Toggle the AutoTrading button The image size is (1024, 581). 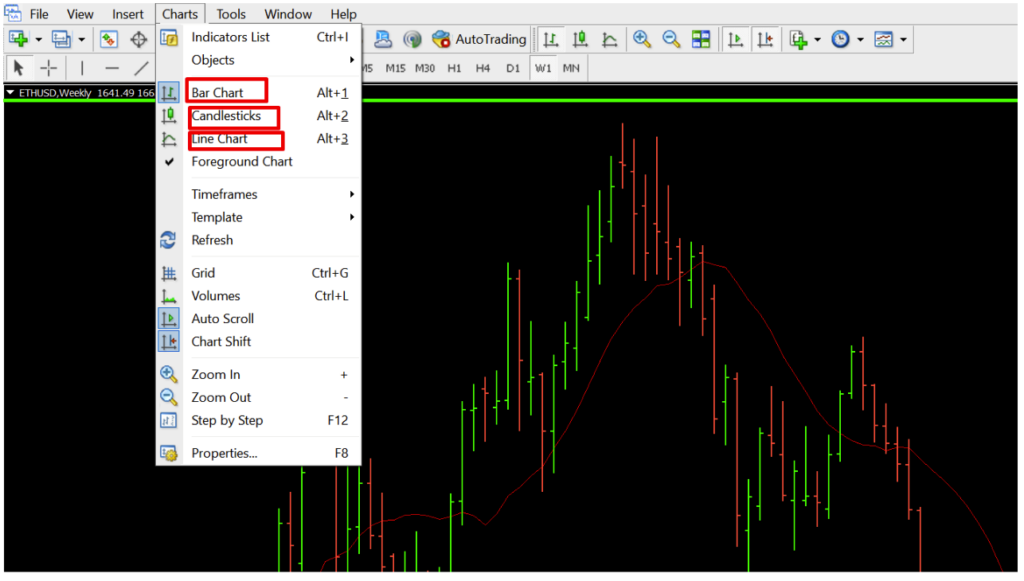[x=479, y=39]
